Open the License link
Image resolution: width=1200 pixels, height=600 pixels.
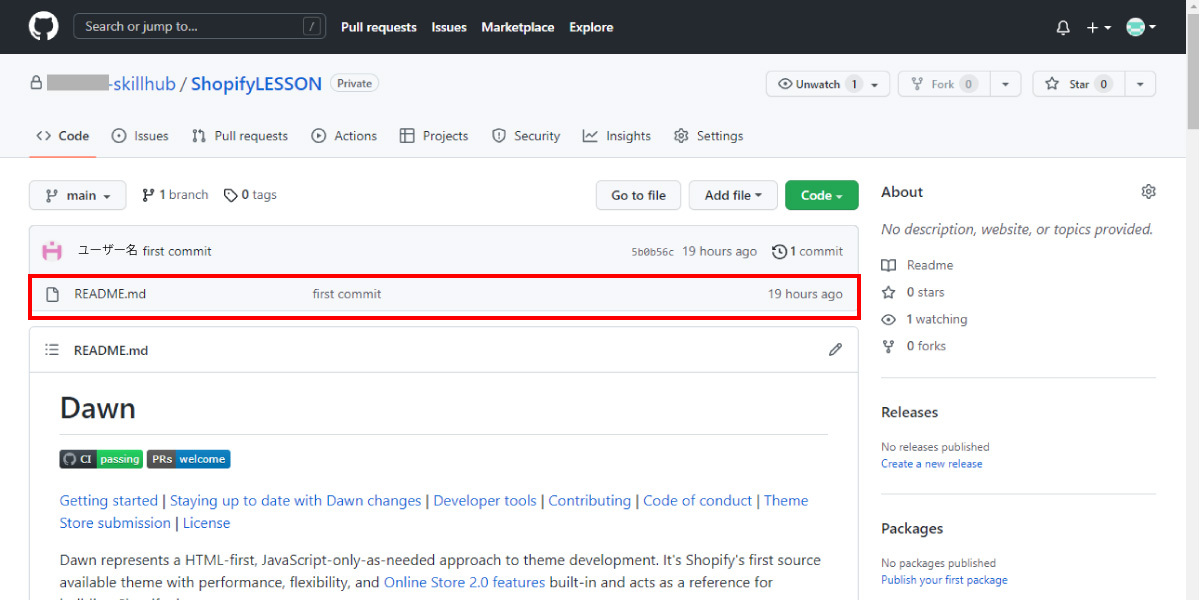tap(206, 523)
